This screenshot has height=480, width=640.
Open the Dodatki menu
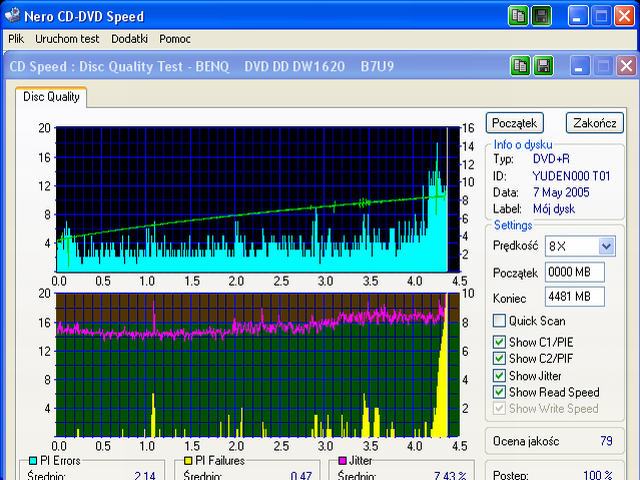(x=129, y=39)
